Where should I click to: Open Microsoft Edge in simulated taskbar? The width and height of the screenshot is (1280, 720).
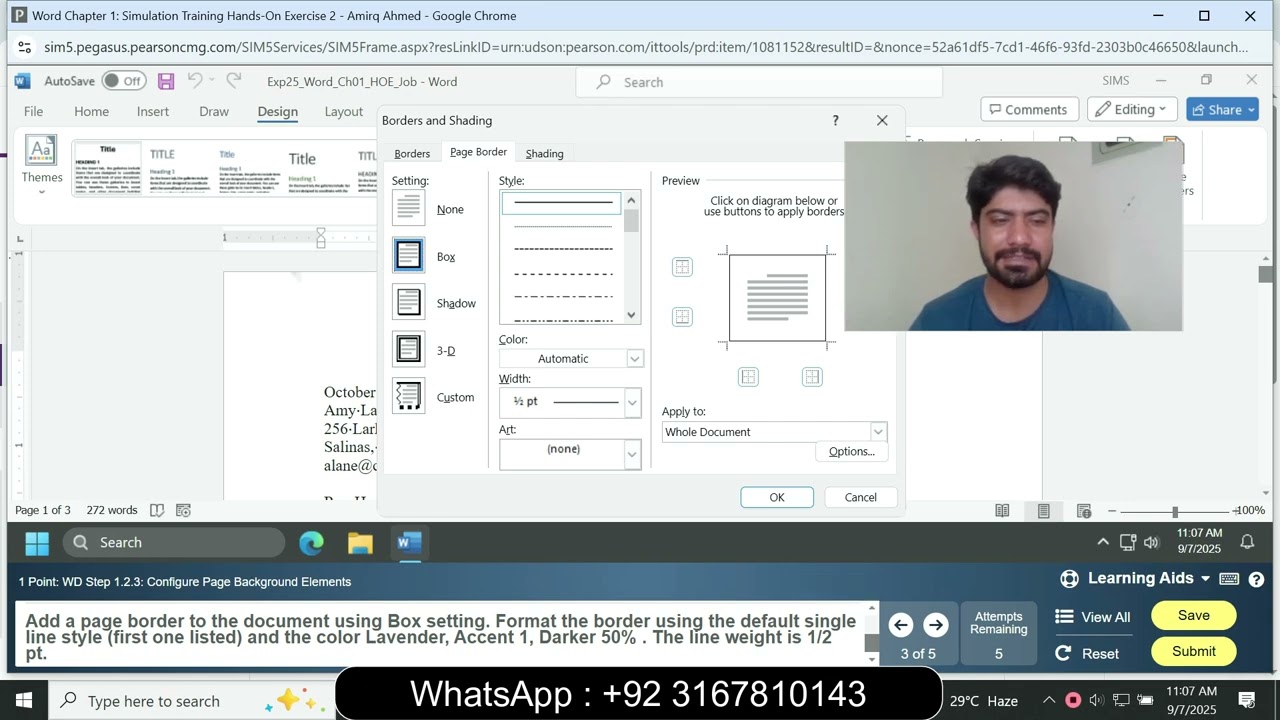click(312, 542)
